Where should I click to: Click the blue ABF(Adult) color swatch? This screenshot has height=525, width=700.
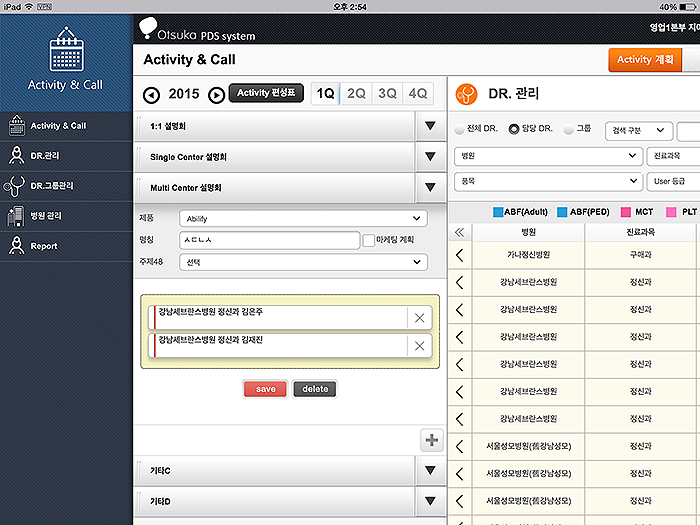(x=498, y=212)
